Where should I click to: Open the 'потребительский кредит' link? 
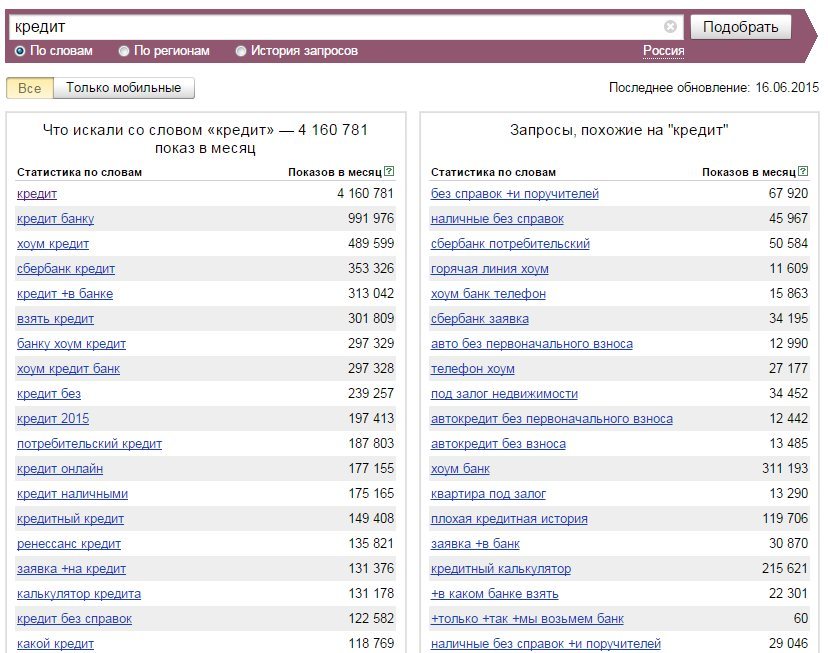tap(89, 444)
